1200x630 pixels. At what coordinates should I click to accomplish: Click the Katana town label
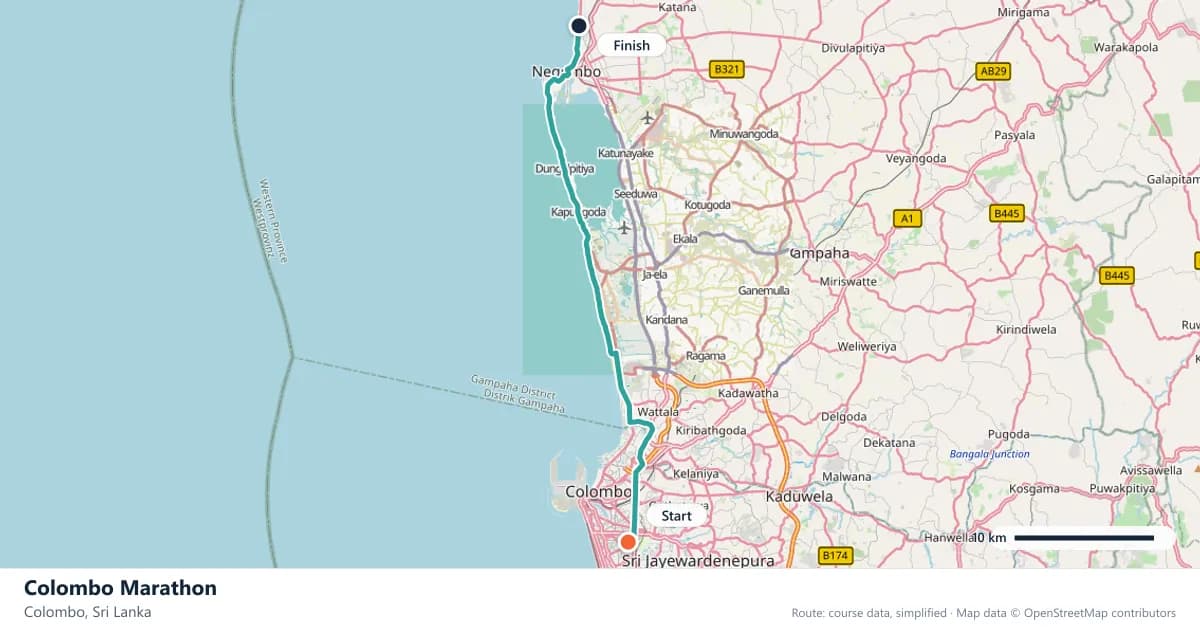tap(678, 7)
